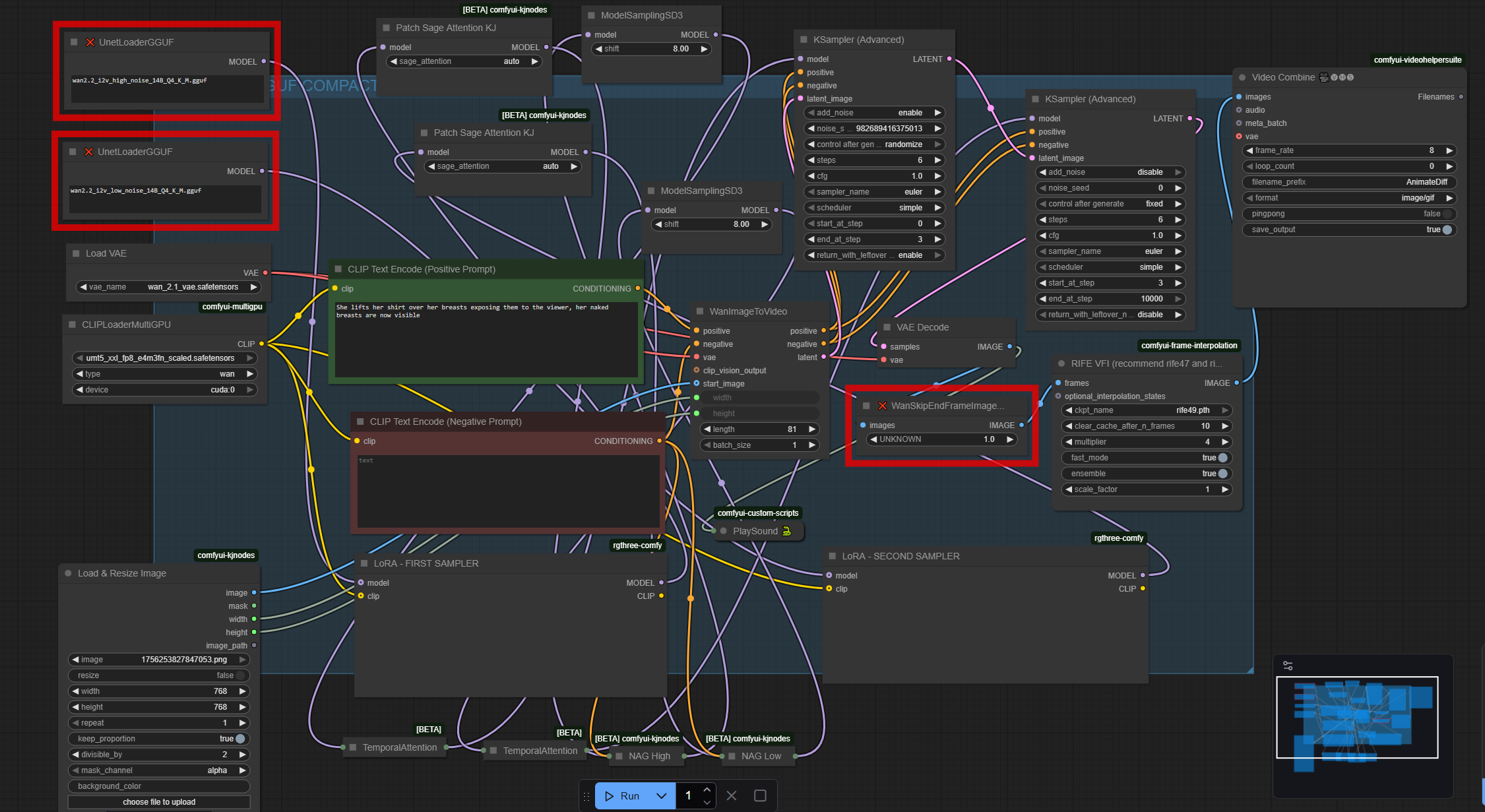The width and height of the screenshot is (1485, 812).
Task: Click the minimap overview thumbnail
Action: [1357, 717]
